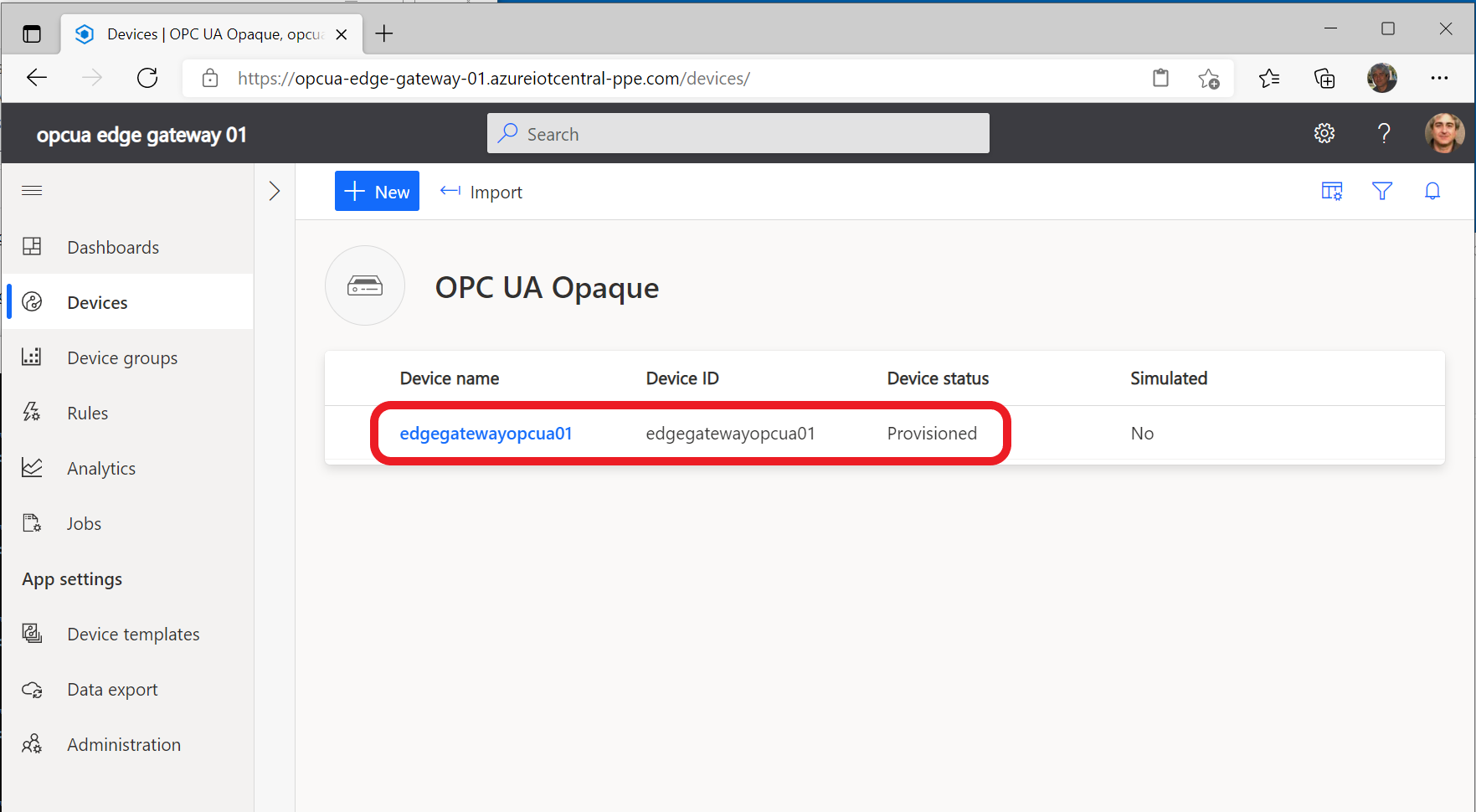Open Administration page
This screenshot has width=1476, height=812.
(127, 744)
